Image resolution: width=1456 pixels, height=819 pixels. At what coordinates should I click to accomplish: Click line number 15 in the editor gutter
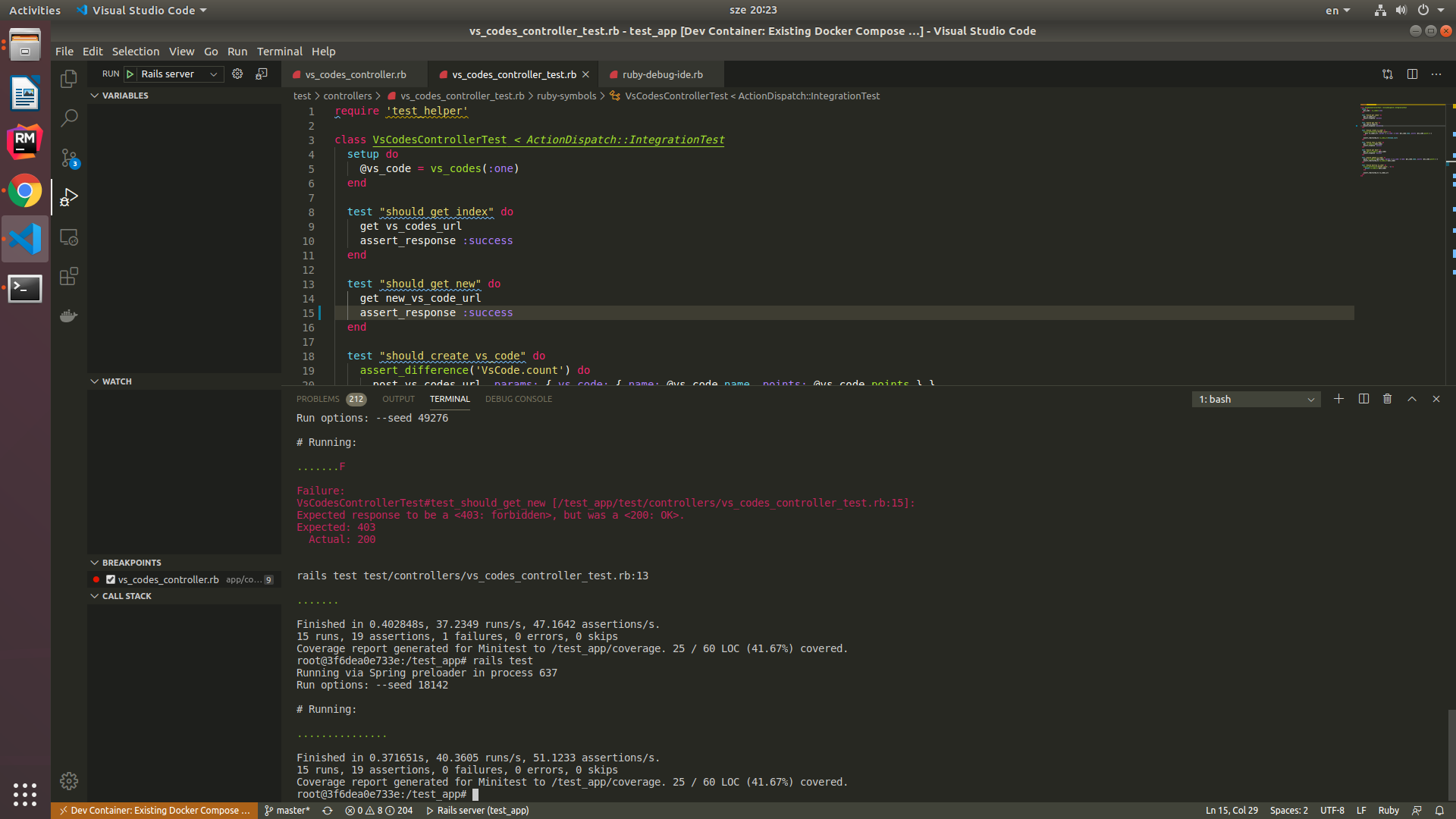(x=308, y=313)
